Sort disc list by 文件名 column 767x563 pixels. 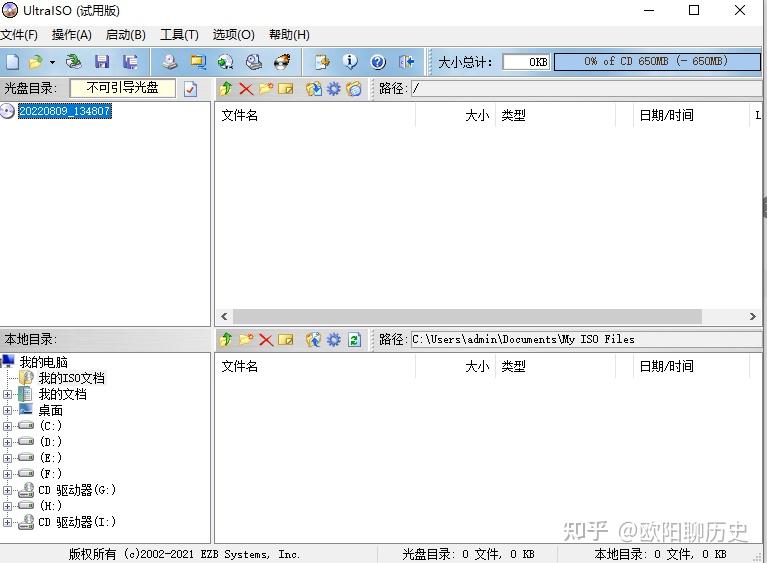coord(316,115)
